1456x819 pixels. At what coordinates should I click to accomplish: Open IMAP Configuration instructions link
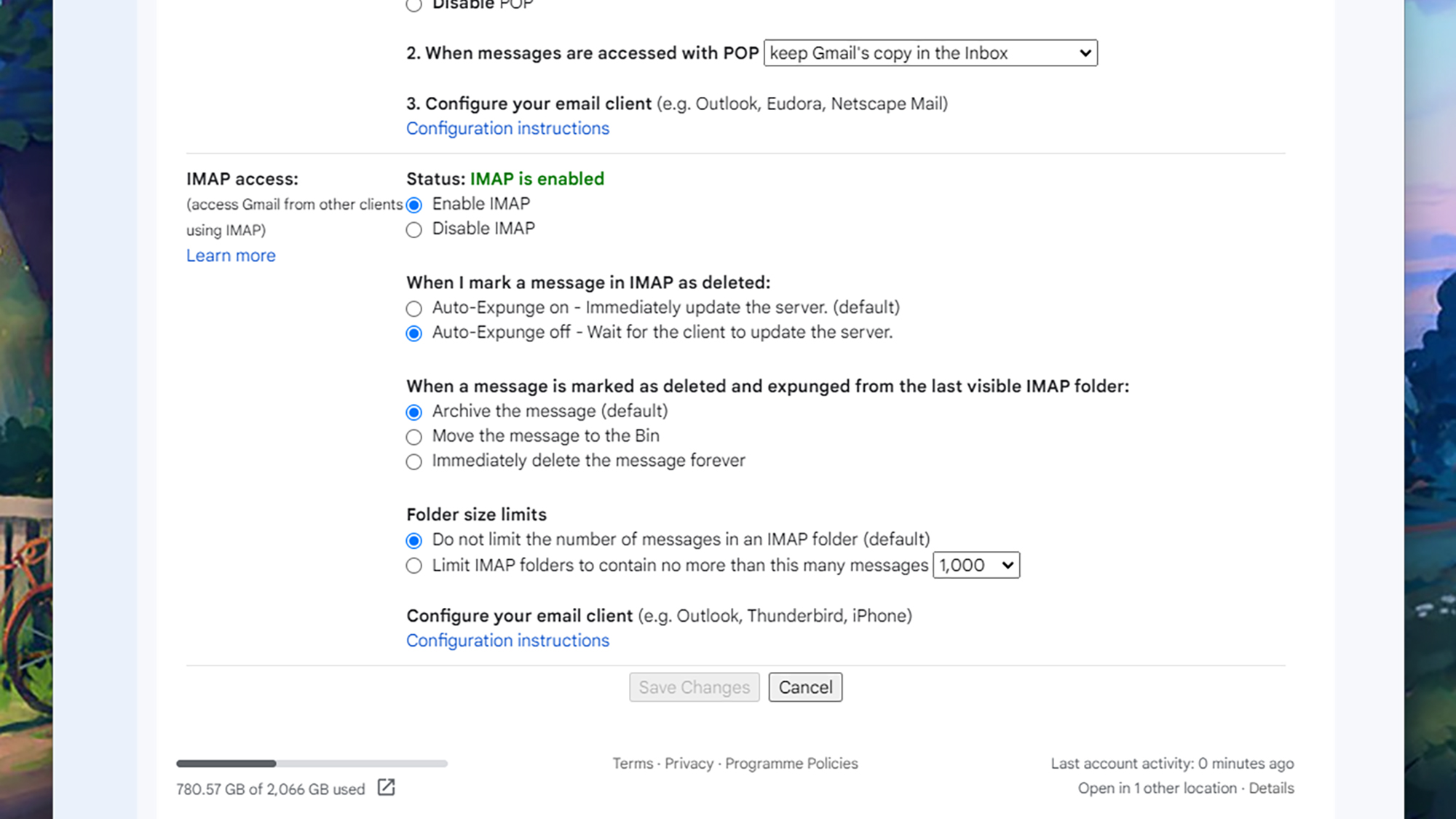tap(507, 641)
